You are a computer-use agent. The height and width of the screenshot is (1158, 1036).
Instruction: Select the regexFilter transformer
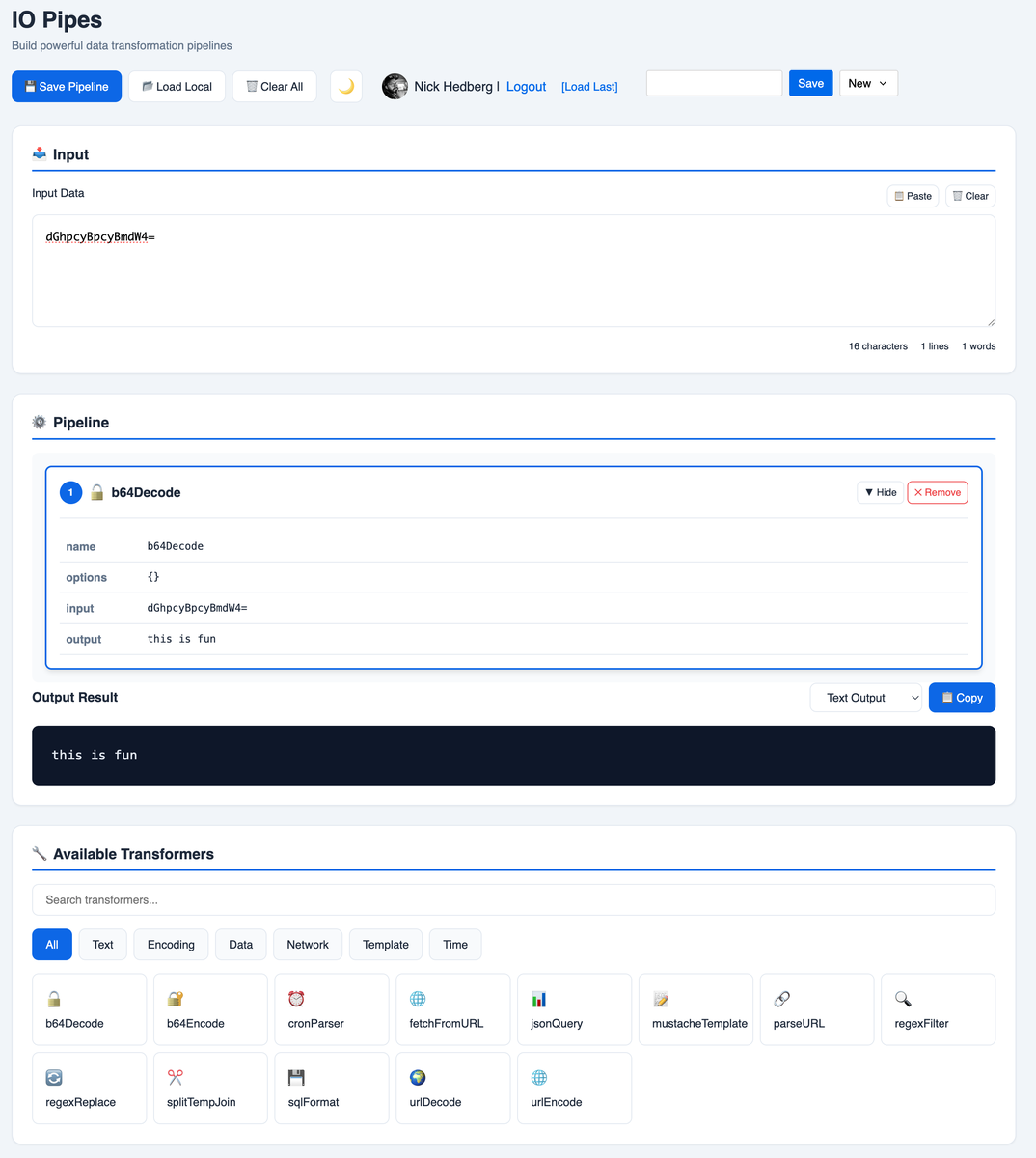coord(938,1009)
